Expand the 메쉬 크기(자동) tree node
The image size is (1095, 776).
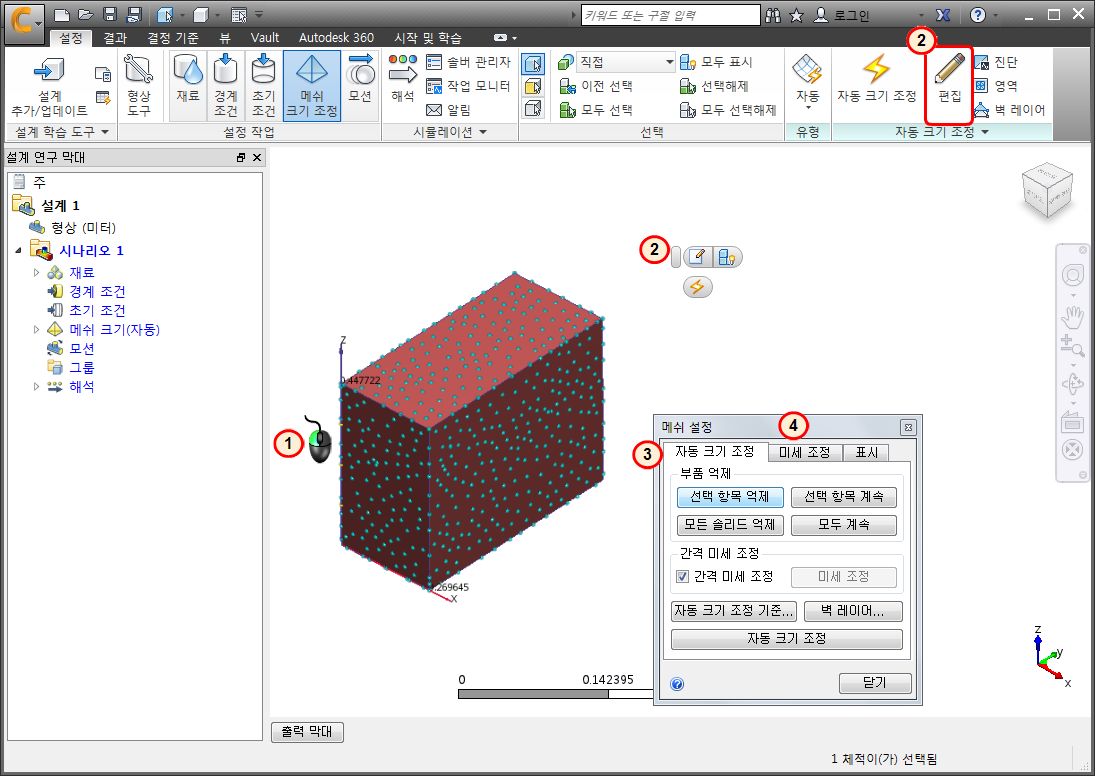(36, 329)
